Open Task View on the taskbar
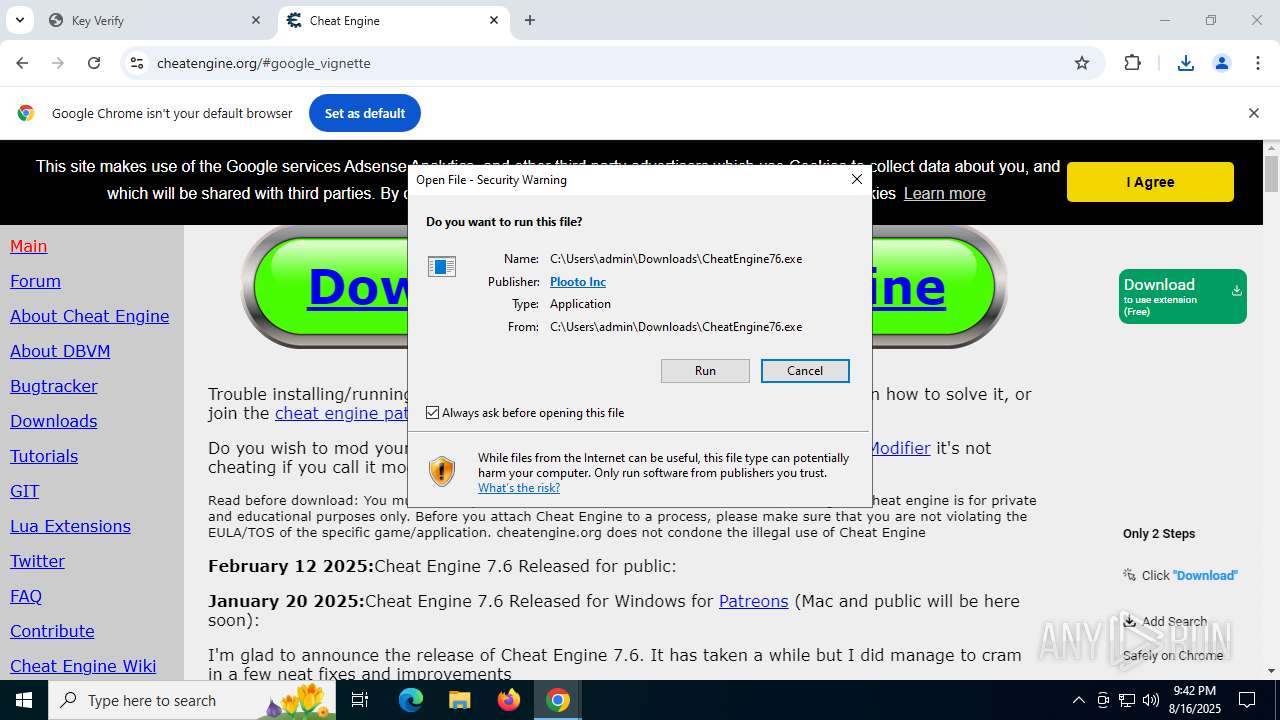 click(x=361, y=700)
